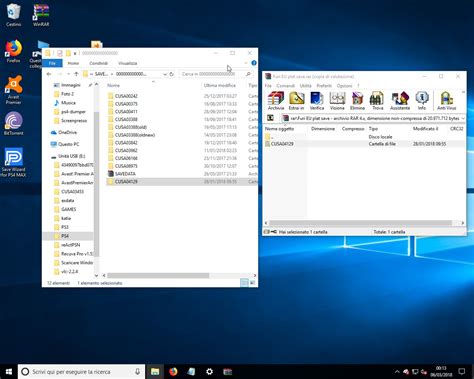This screenshot has height=379, width=474.
Task: Click the Windows Start button
Action: click(x=9, y=371)
